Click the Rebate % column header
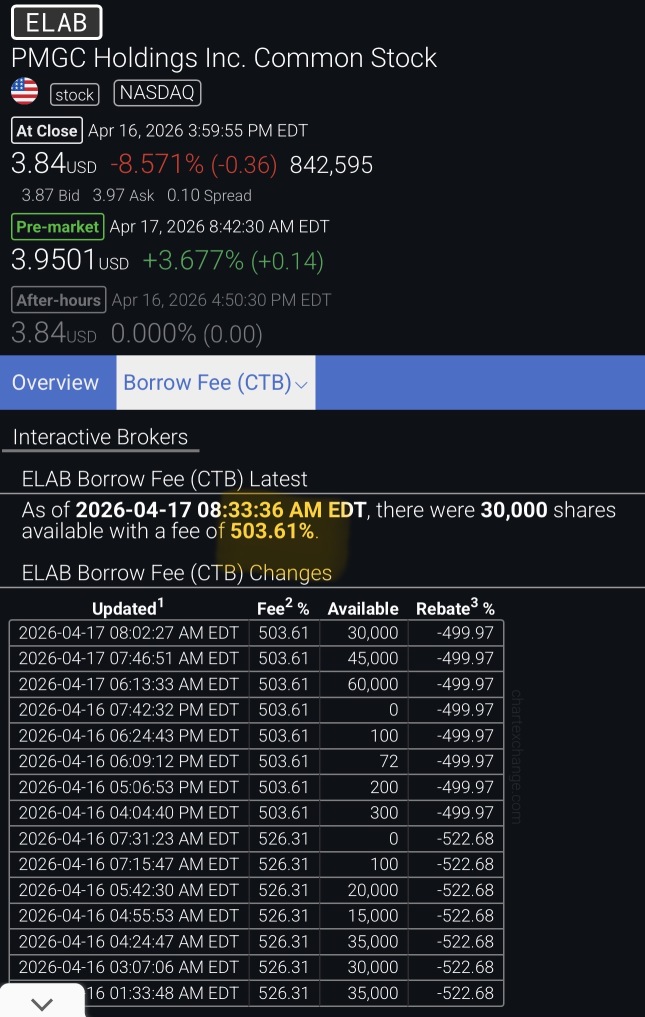The image size is (645, 1017). coord(456,608)
